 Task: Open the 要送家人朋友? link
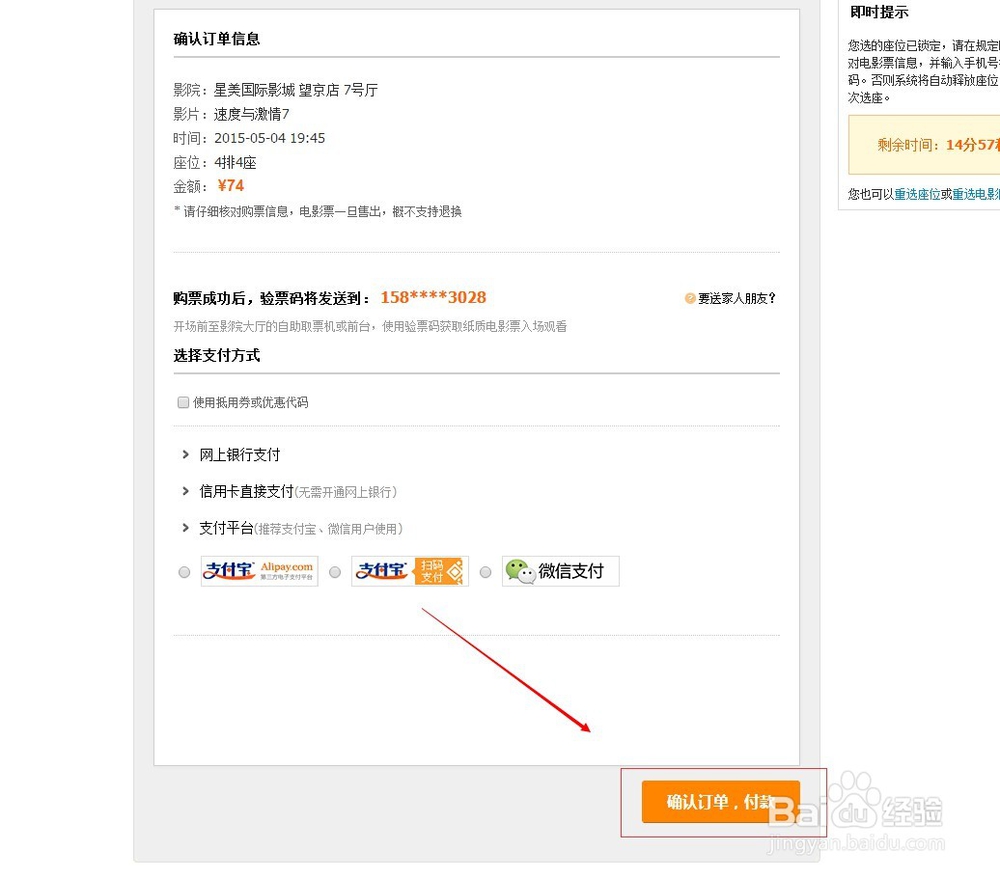click(x=737, y=298)
